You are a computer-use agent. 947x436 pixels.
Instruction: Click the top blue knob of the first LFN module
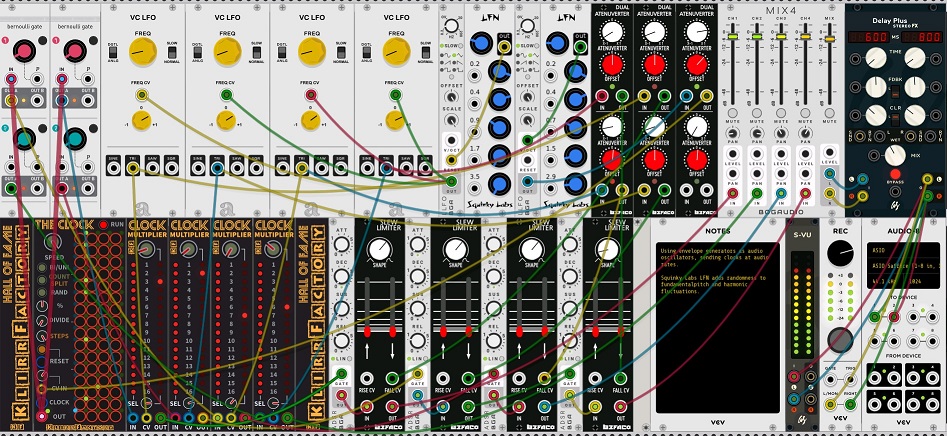pyautogui.click(x=481, y=43)
